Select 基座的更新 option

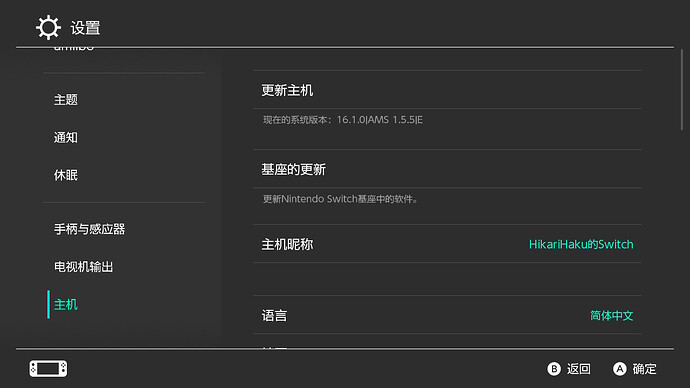coord(447,169)
